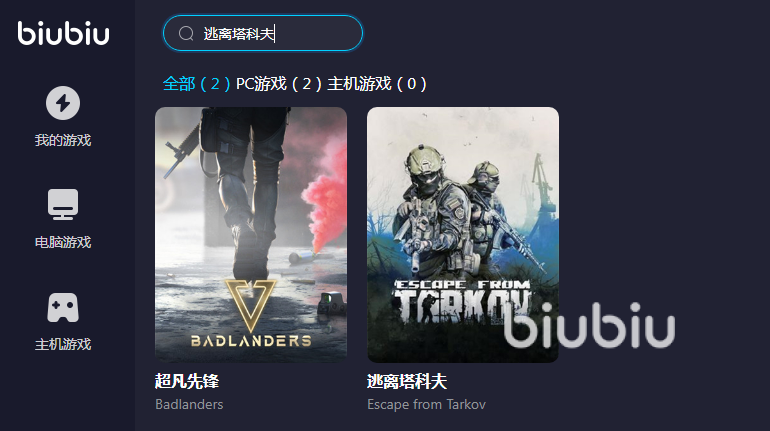Go to the 电脑游戏 sidebar label
The height and width of the screenshot is (431, 770).
pyautogui.click(x=63, y=242)
